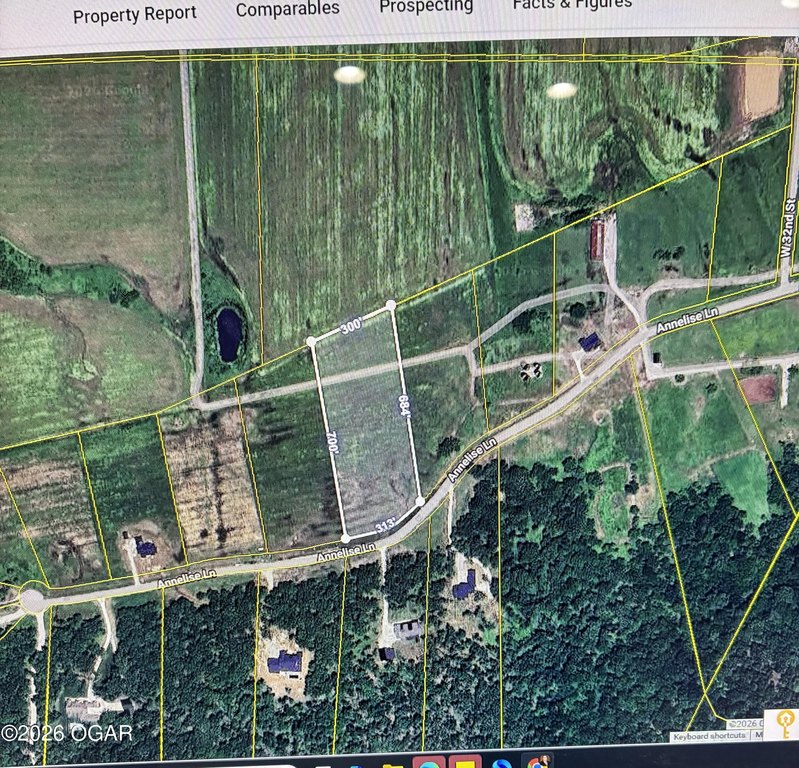Screen dimensions: 799x768
Task: Click the 300' boundary dimension label
Action: coord(350,325)
